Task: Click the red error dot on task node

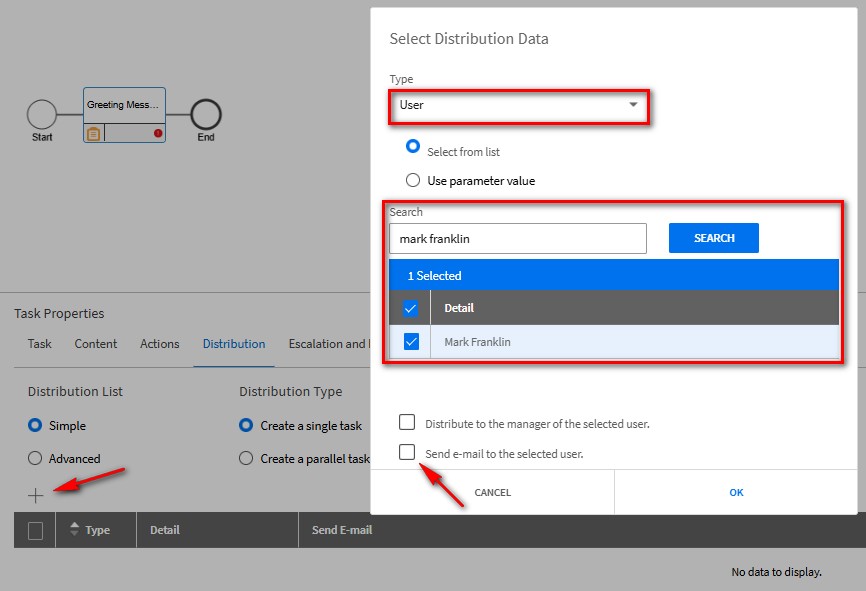Action: click(x=158, y=133)
